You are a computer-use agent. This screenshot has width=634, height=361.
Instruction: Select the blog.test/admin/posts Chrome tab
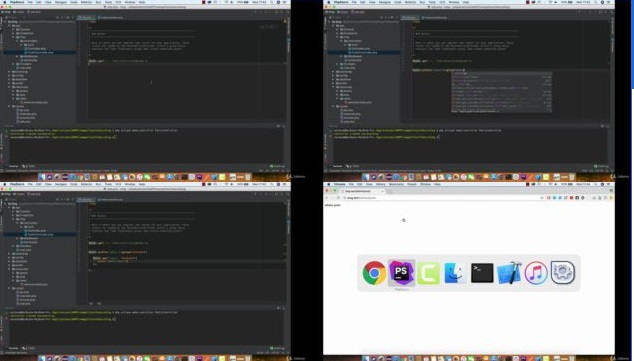pyautogui.click(x=360, y=191)
